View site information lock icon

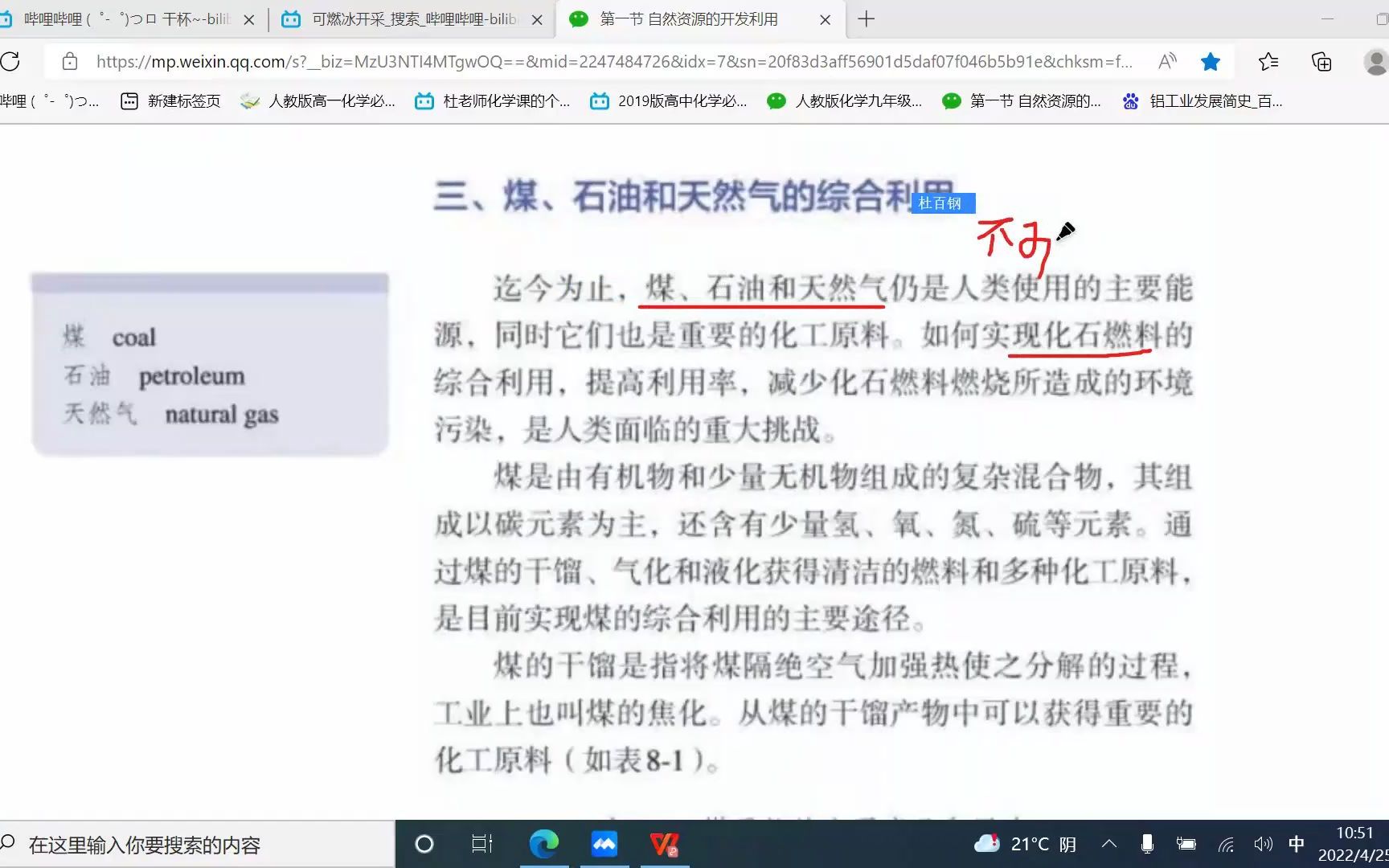(x=70, y=62)
